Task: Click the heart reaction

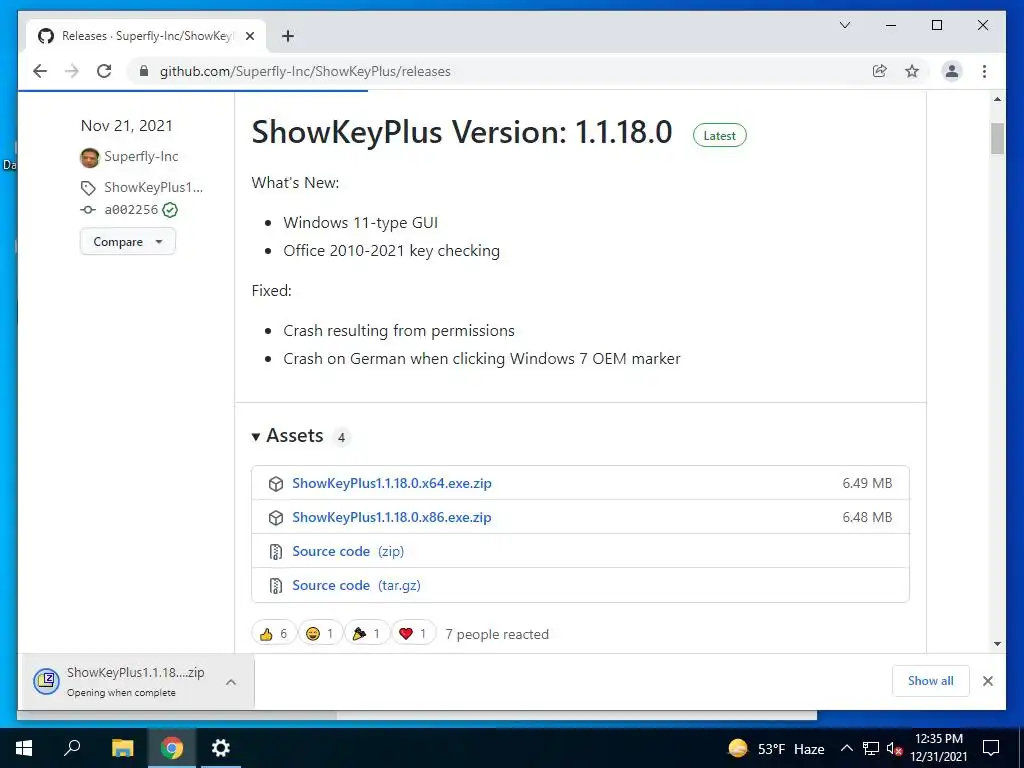Action: 413,633
